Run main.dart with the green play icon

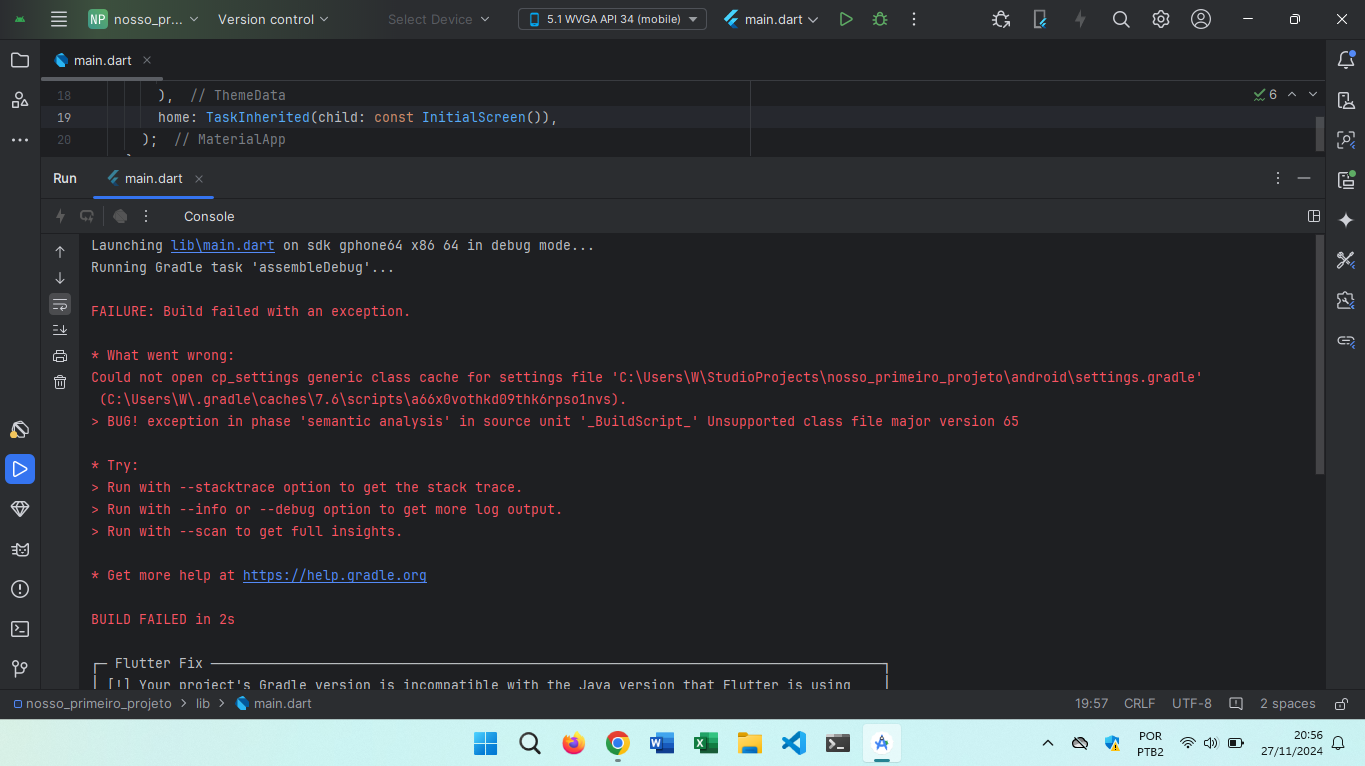tap(846, 19)
